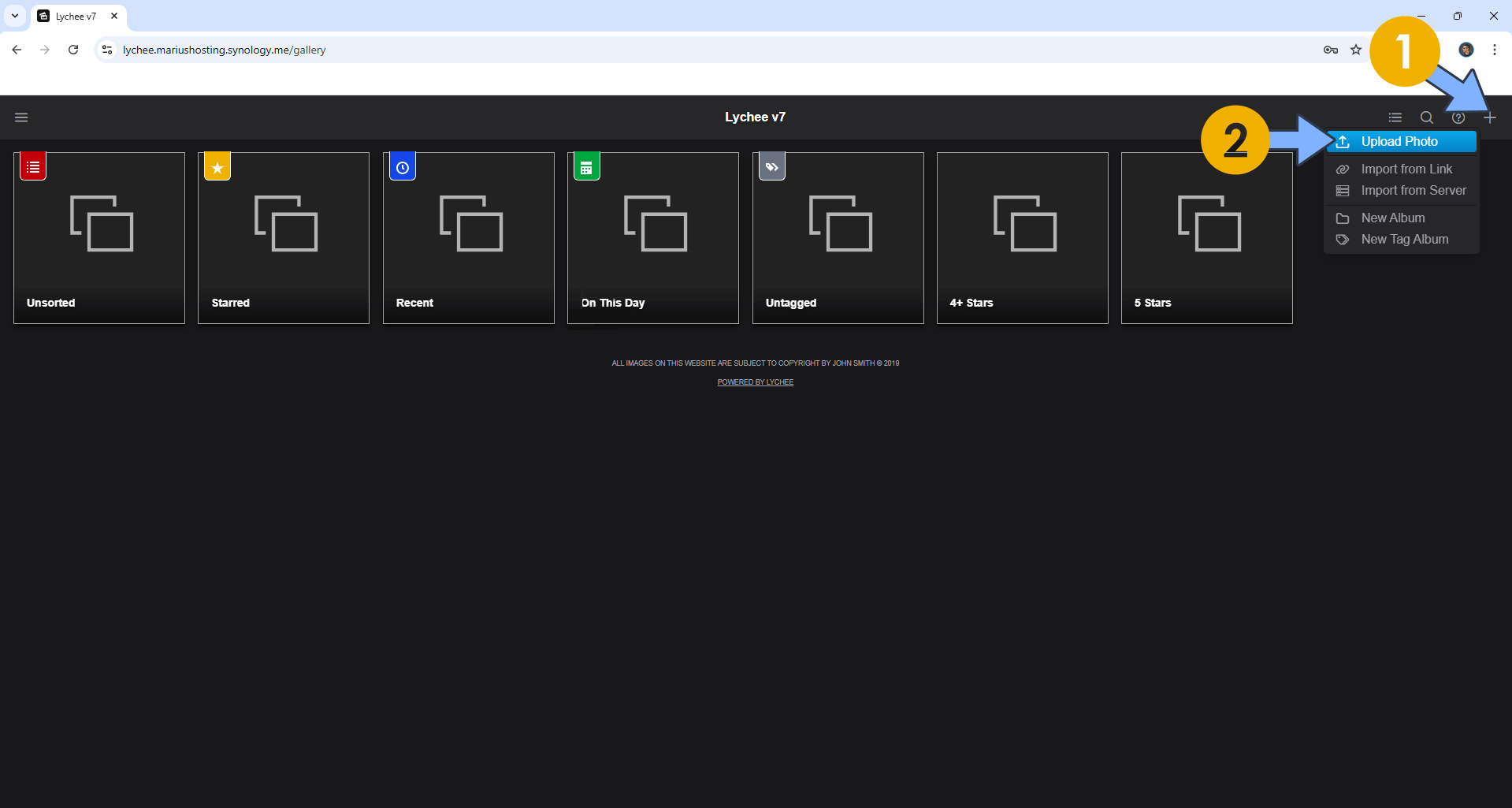1512x808 pixels.
Task: Click the tag badge on Untagged album
Action: [771, 166]
